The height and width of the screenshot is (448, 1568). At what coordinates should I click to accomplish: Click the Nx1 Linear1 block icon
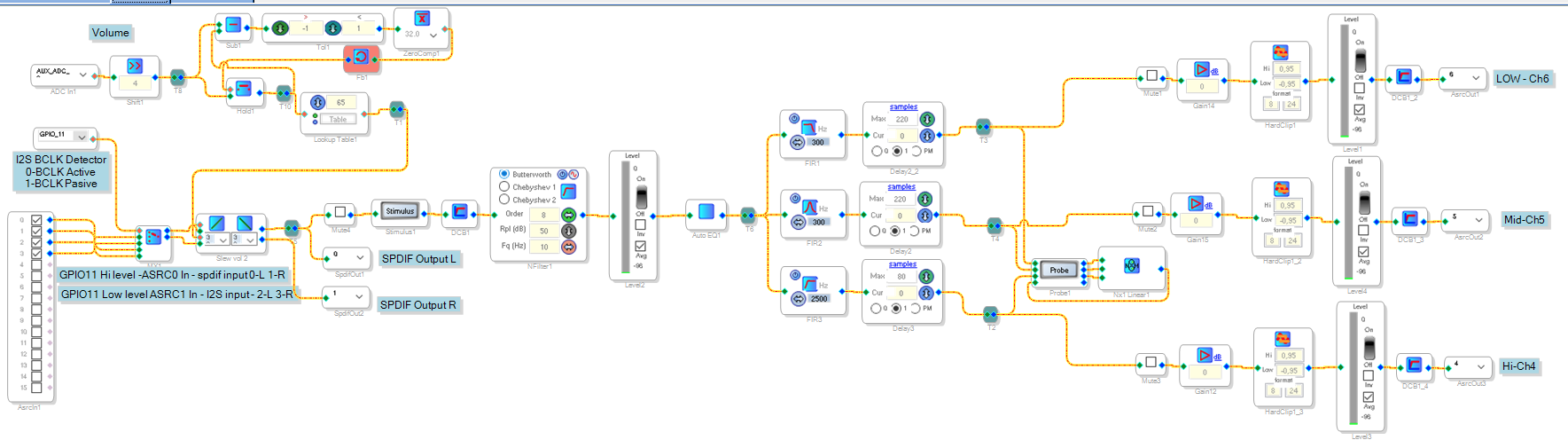1132,265
